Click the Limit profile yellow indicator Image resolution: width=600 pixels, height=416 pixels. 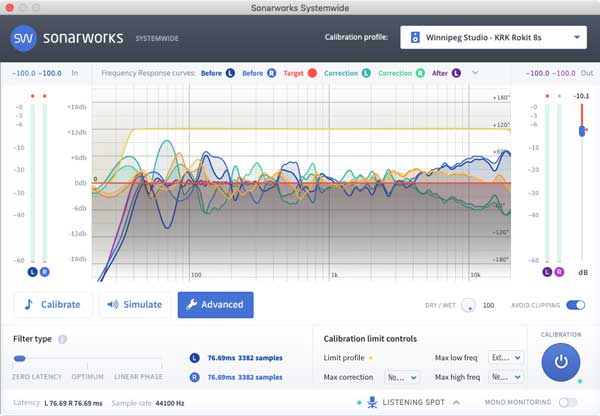tap(370, 358)
